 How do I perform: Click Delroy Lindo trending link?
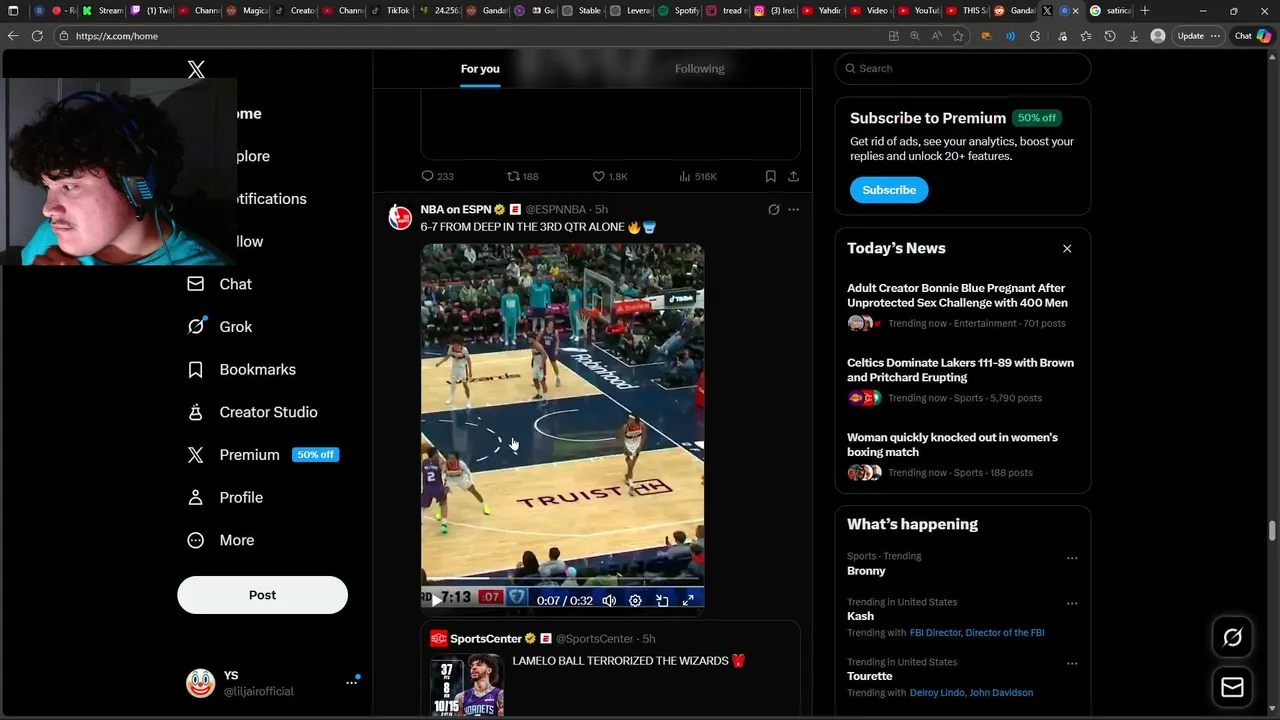click(x=937, y=693)
